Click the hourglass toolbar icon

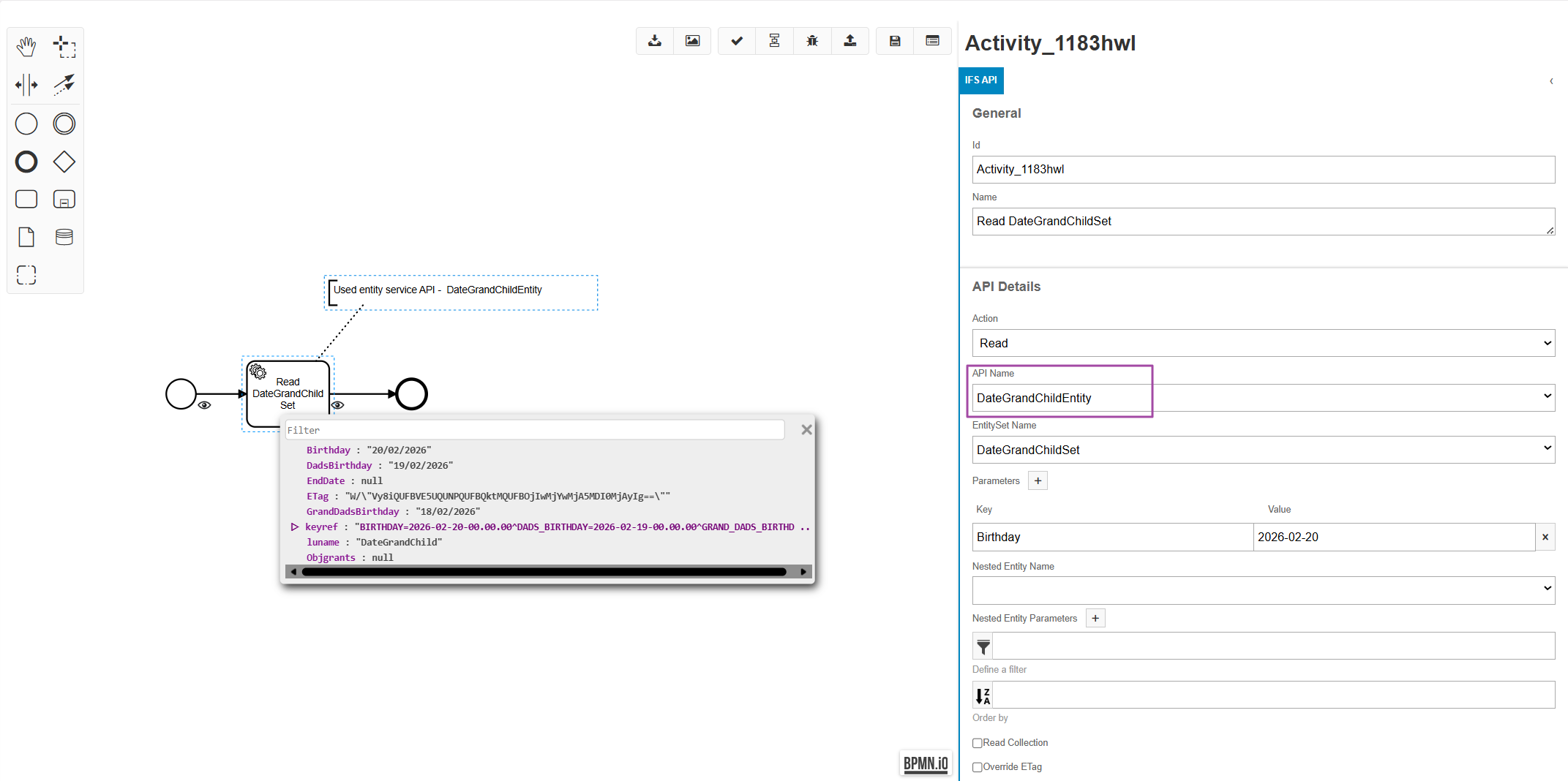[774, 41]
